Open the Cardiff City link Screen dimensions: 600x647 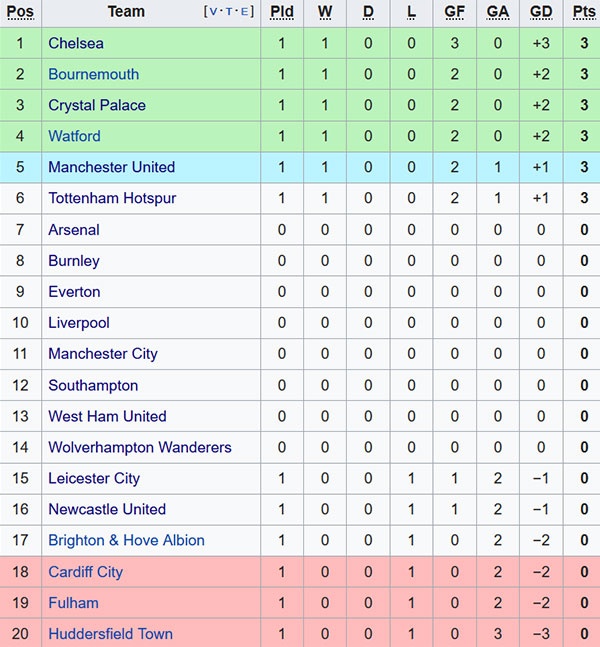tap(86, 572)
